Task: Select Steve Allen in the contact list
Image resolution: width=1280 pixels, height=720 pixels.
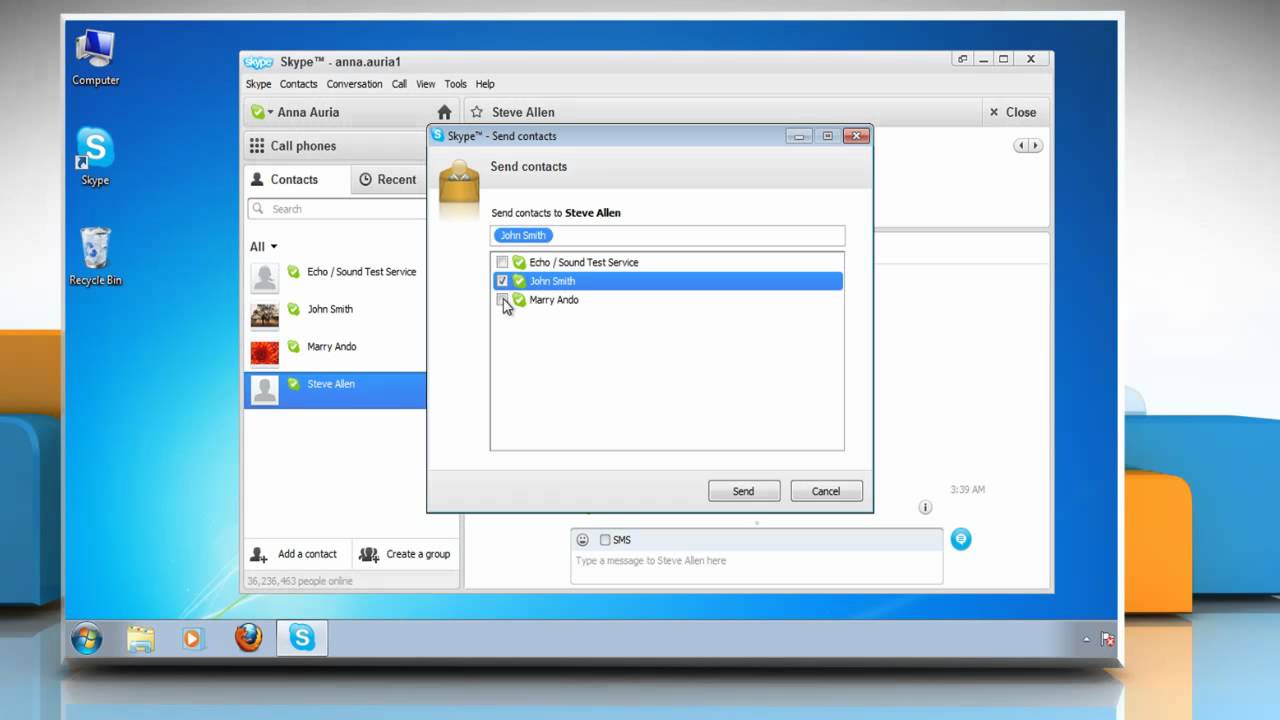Action: (336, 390)
